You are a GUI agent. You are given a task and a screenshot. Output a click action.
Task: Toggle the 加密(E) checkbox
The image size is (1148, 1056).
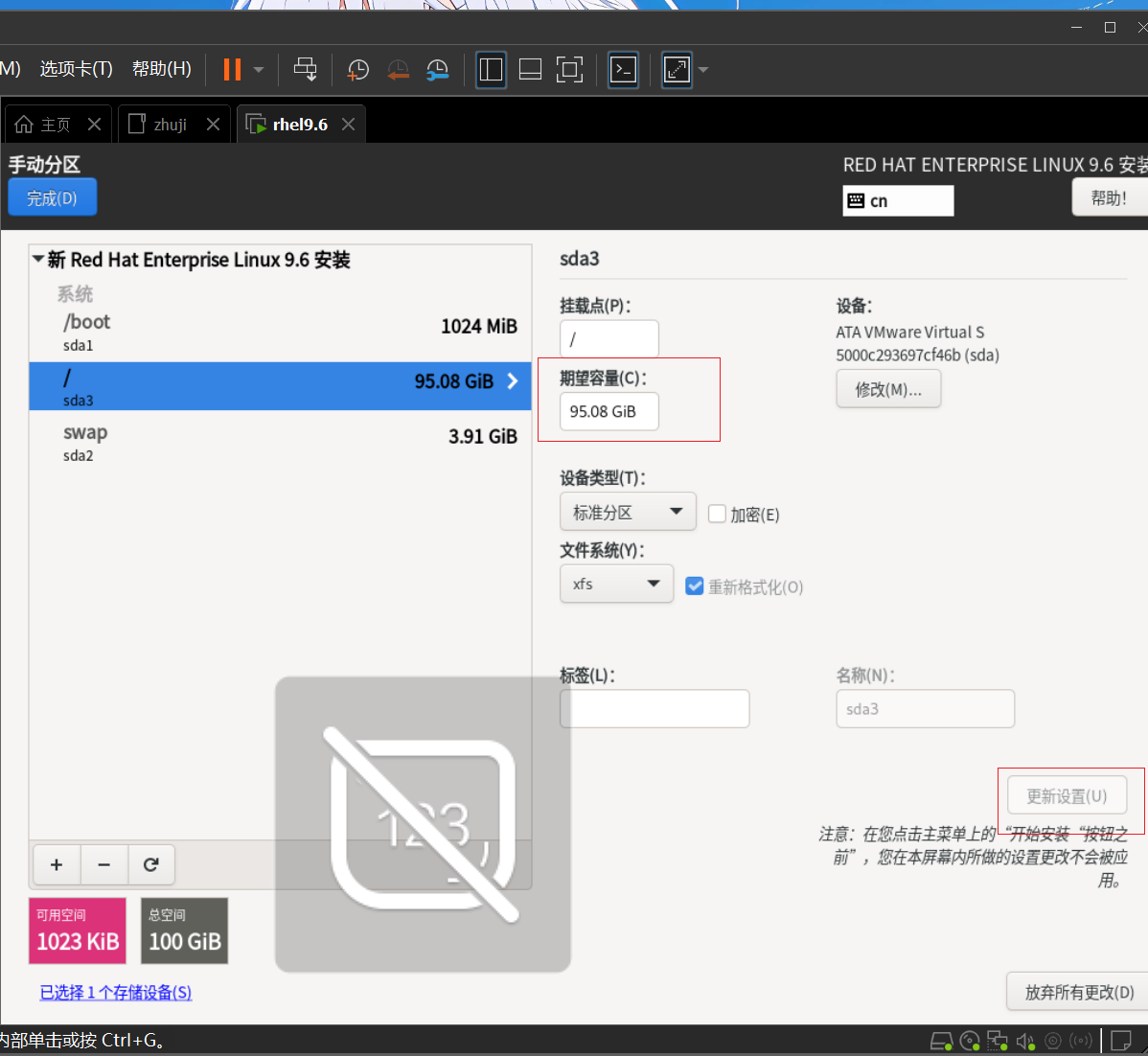pyautogui.click(x=717, y=514)
